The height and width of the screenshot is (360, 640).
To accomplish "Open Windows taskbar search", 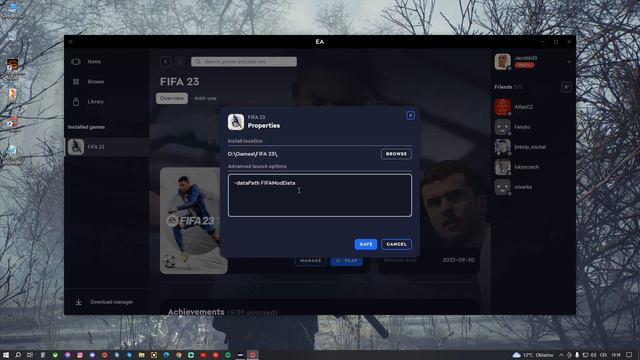I will coord(18,355).
